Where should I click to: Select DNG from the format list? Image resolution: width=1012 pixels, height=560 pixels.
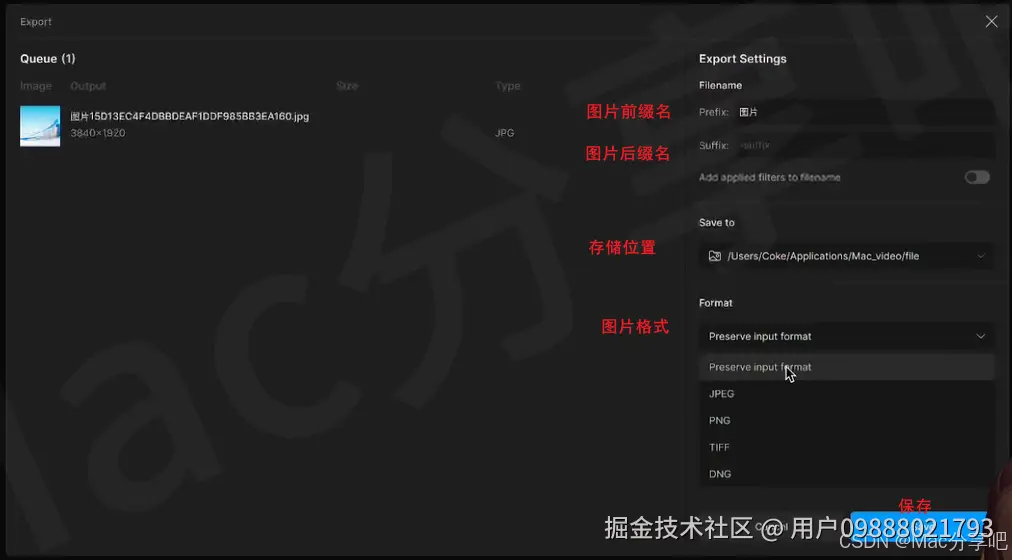(x=846, y=474)
